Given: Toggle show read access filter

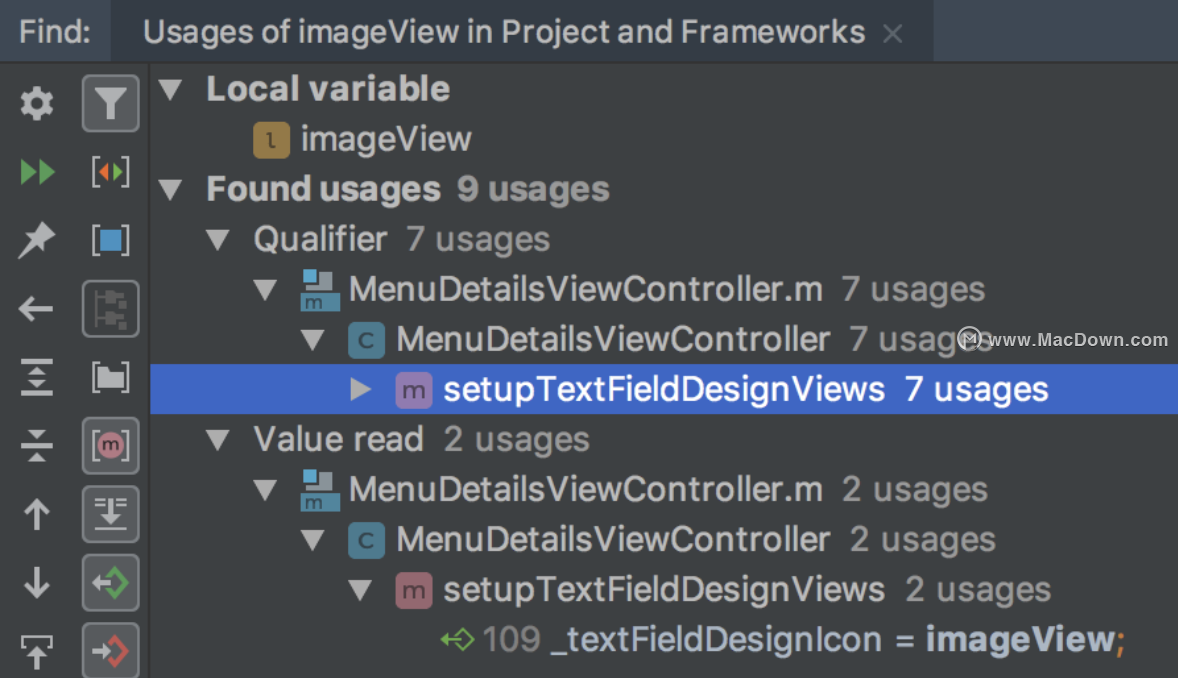Looking at the screenshot, I should click(x=110, y=583).
